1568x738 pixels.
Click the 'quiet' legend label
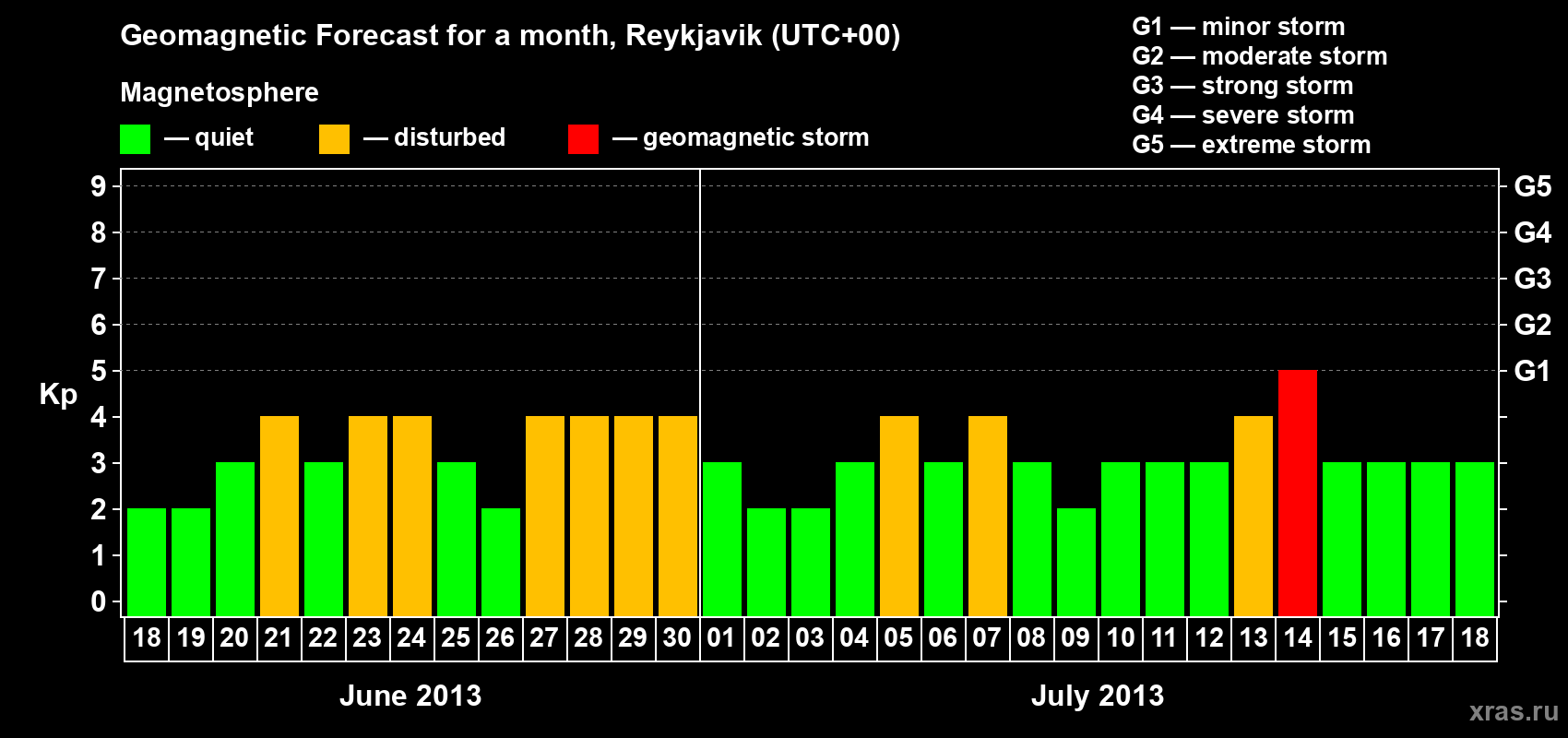coord(224,137)
